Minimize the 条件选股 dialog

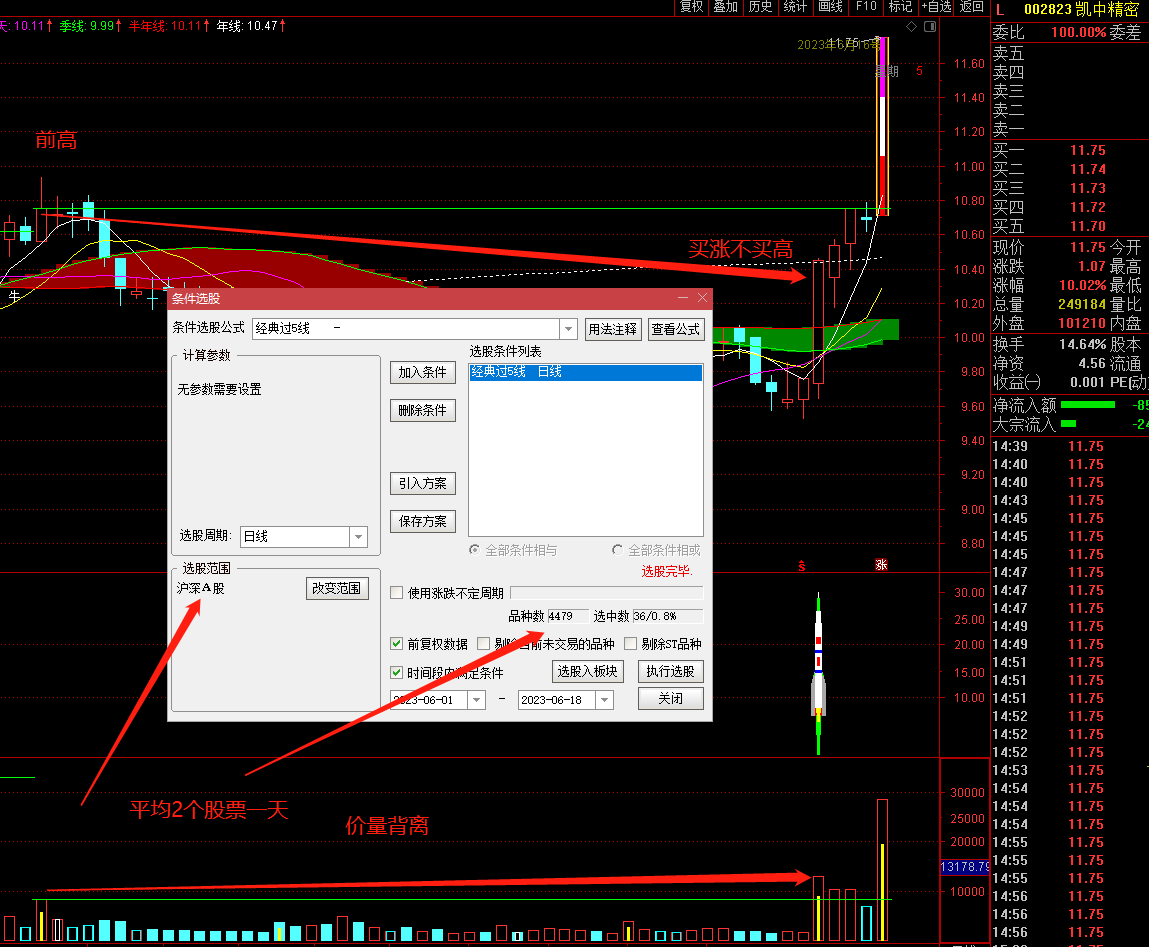click(x=683, y=298)
